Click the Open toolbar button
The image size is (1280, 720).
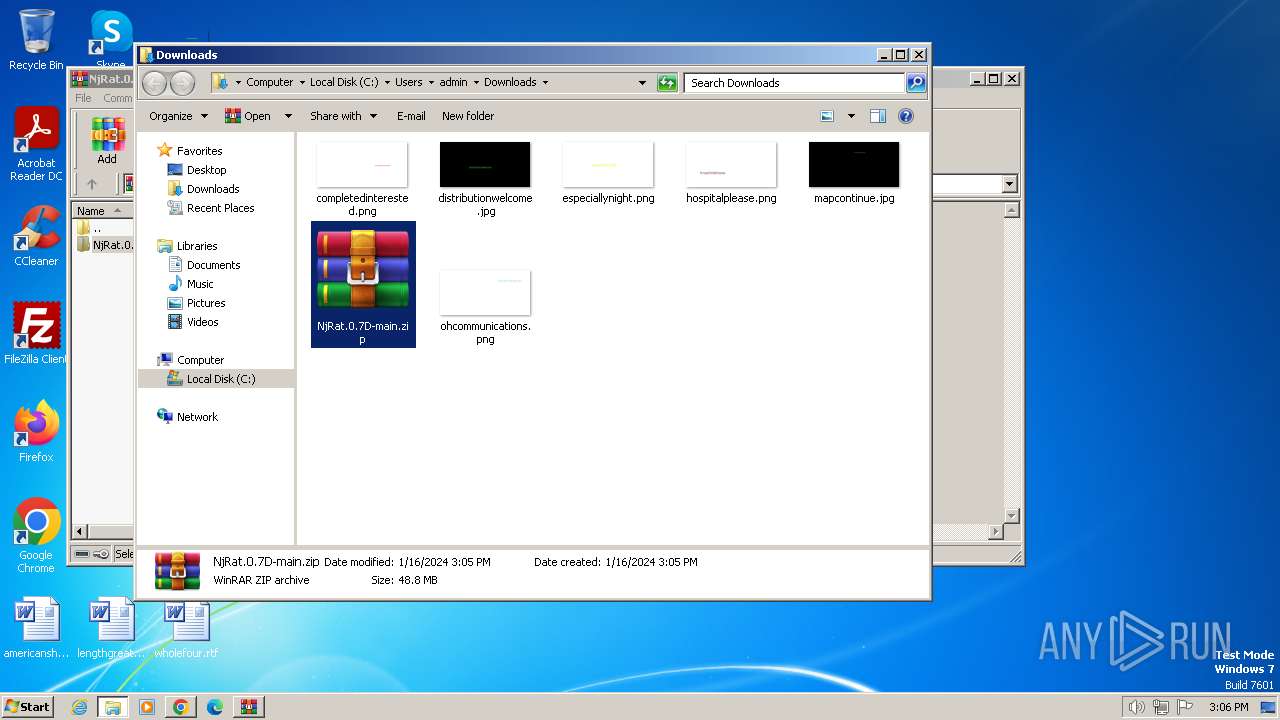point(248,116)
